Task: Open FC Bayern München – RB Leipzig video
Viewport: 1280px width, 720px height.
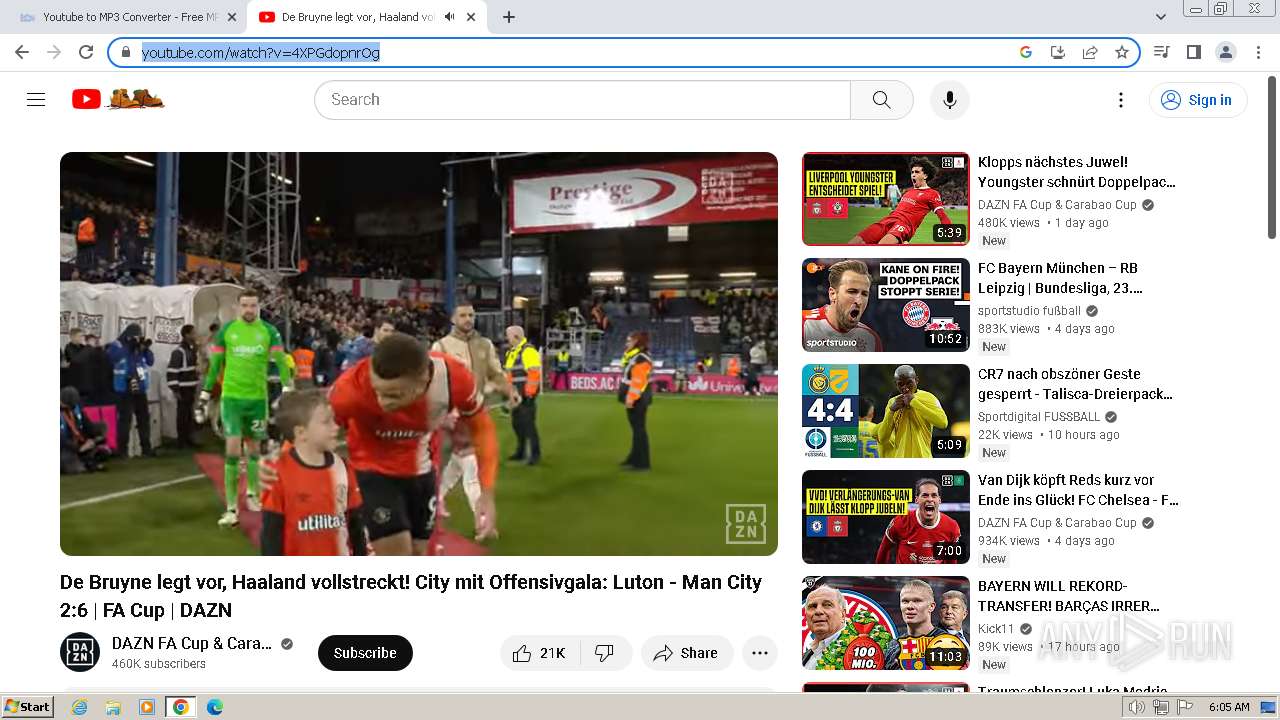Action: pos(1060,278)
